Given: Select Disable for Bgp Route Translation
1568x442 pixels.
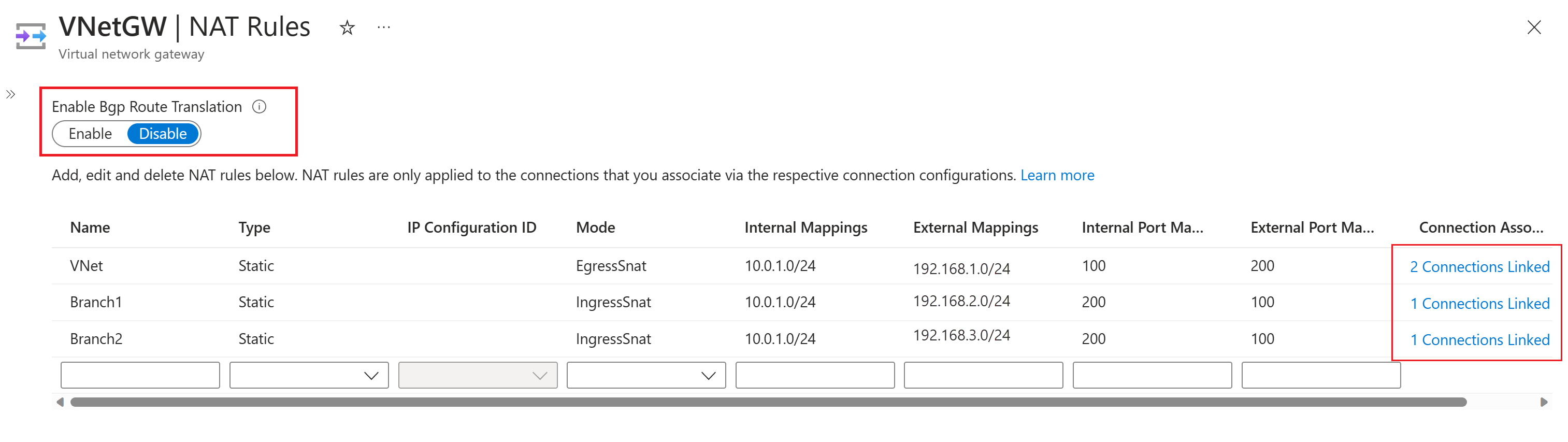Looking at the screenshot, I should click(163, 134).
